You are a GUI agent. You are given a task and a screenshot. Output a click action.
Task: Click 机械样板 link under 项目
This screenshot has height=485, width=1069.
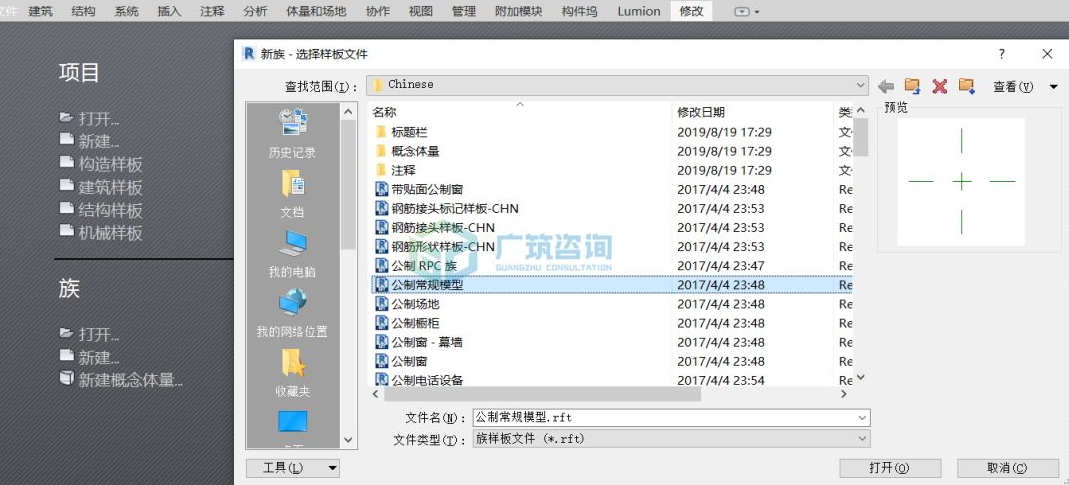[110, 233]
